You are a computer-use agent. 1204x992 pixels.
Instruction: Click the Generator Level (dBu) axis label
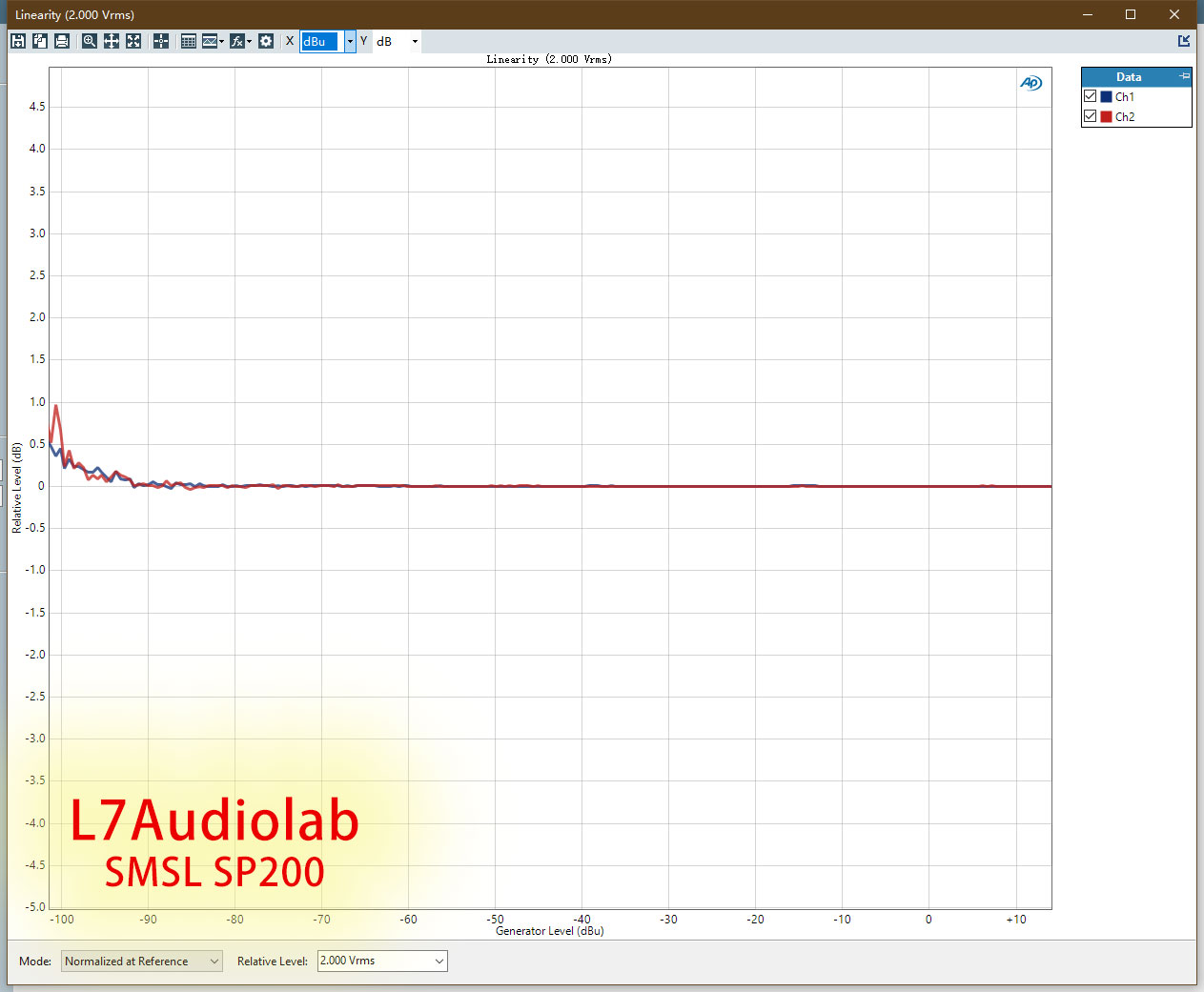coord(550,931)
